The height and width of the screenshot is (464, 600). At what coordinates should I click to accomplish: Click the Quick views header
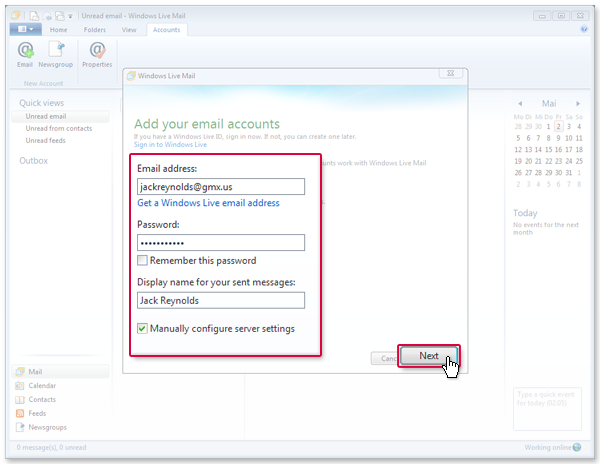point(42,103)
